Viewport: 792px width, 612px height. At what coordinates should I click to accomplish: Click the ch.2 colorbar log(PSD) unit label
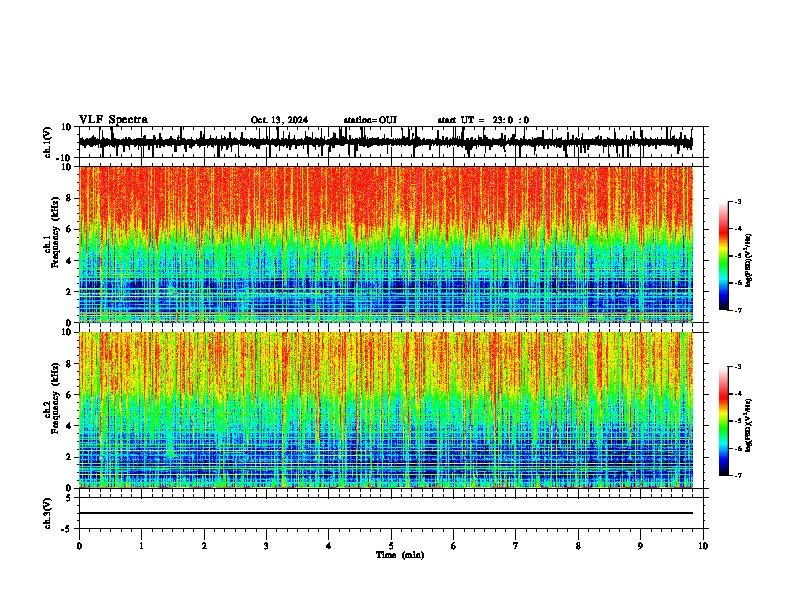click(749, 425)
